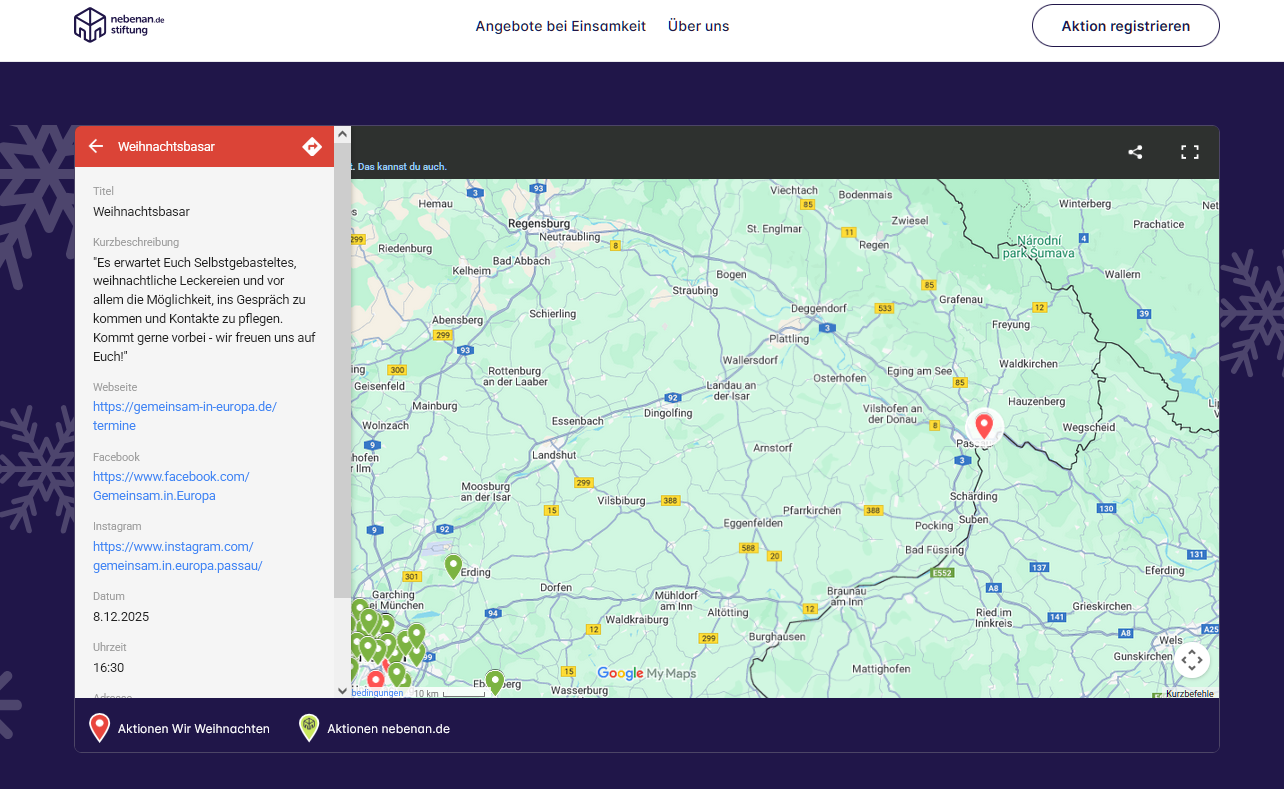Open the map in fullscreen mode

coord(1189,152)
